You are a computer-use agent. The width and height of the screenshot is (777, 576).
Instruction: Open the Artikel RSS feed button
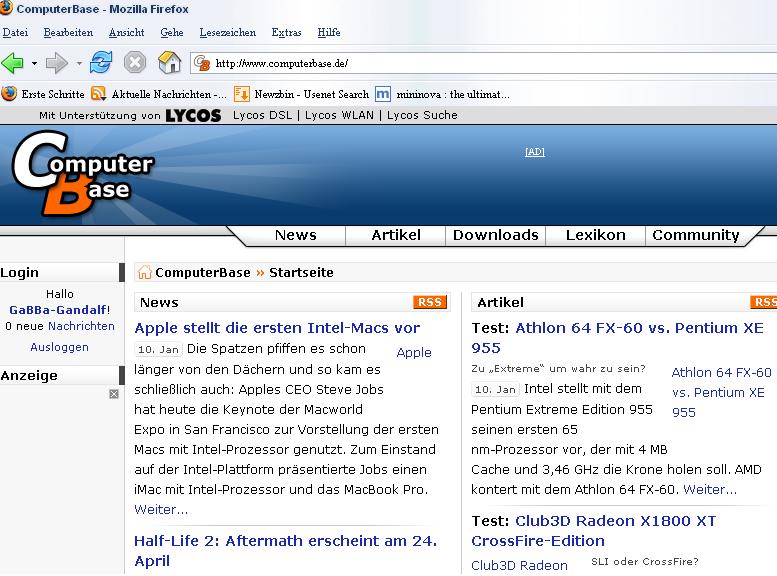tap(764, 302)
